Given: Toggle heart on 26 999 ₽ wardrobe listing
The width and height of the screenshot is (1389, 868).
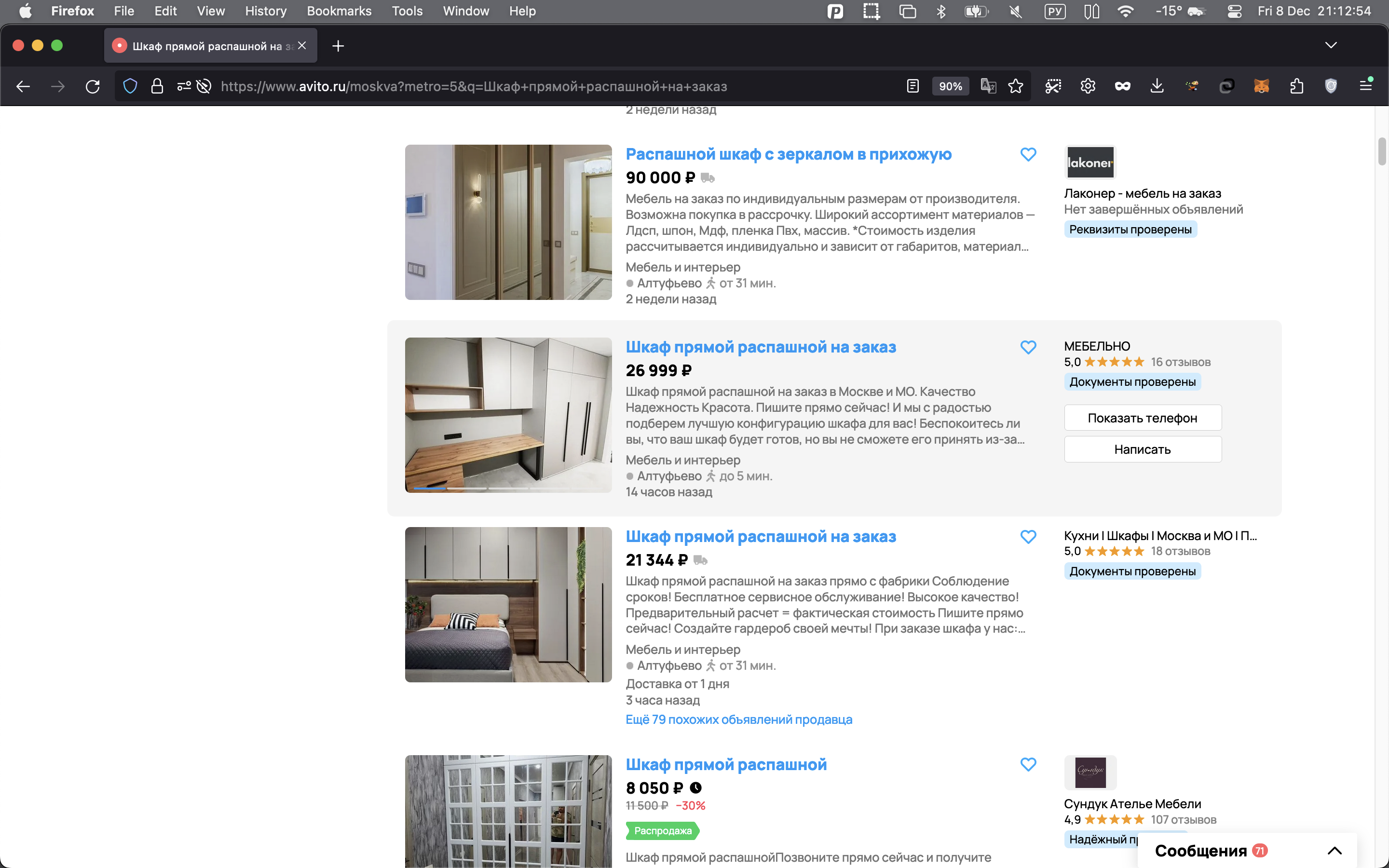Looking at the screenshot, I should [x=1028, y=347].
